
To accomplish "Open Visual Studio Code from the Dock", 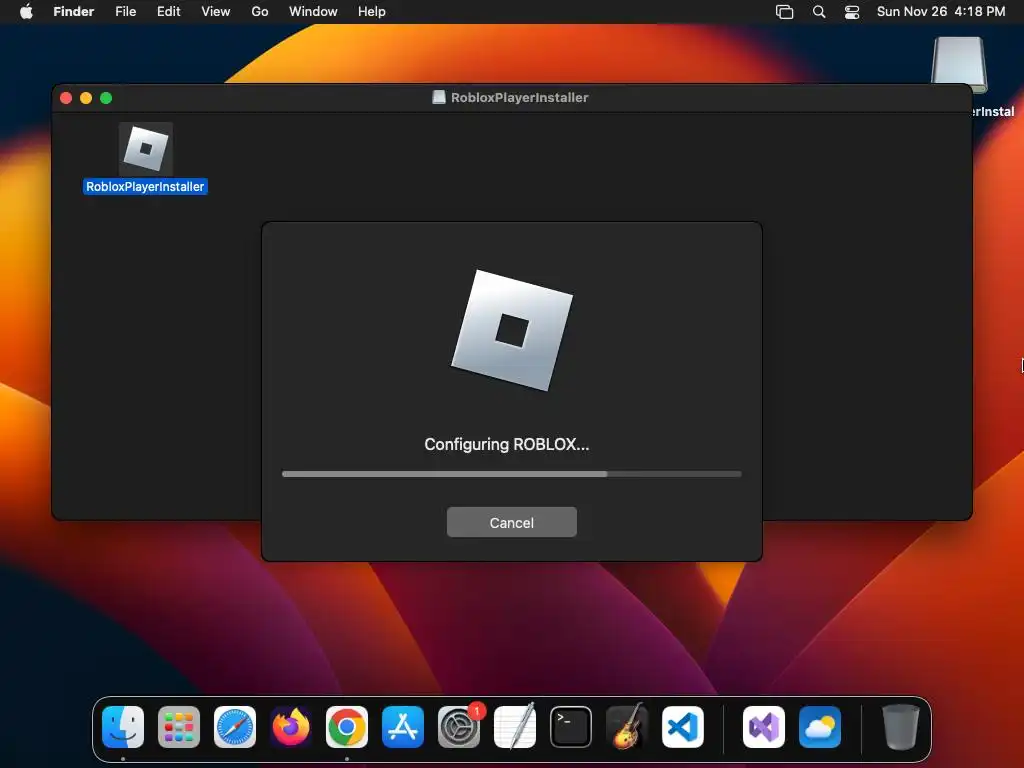I will click(x=683, y=727).
